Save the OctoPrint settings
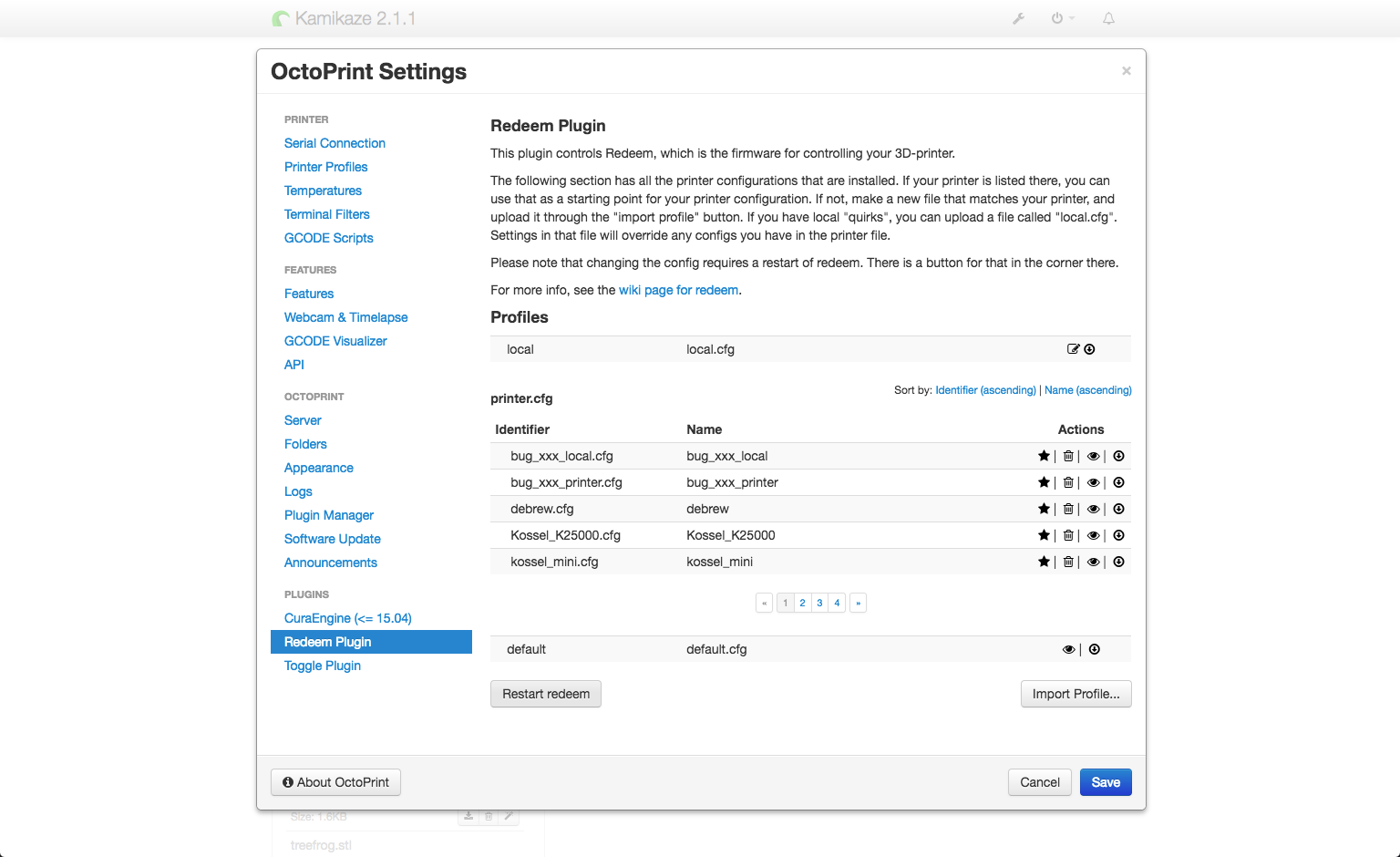The image size is (1400, 857). (1106, 782)
